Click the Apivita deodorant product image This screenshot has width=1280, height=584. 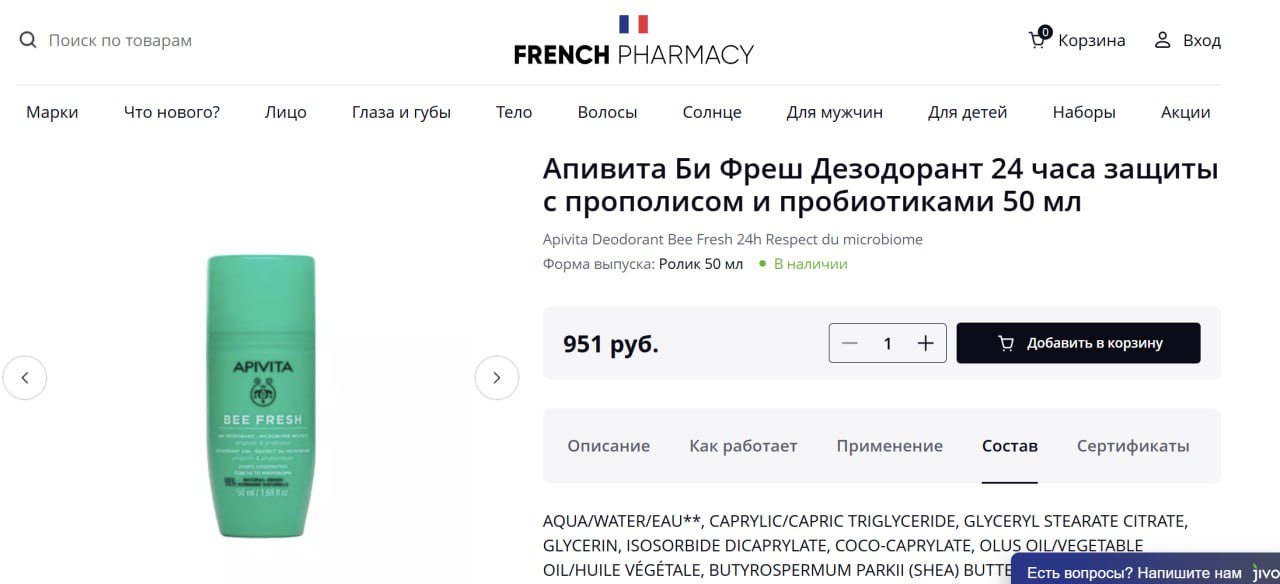tap(262, 395)
